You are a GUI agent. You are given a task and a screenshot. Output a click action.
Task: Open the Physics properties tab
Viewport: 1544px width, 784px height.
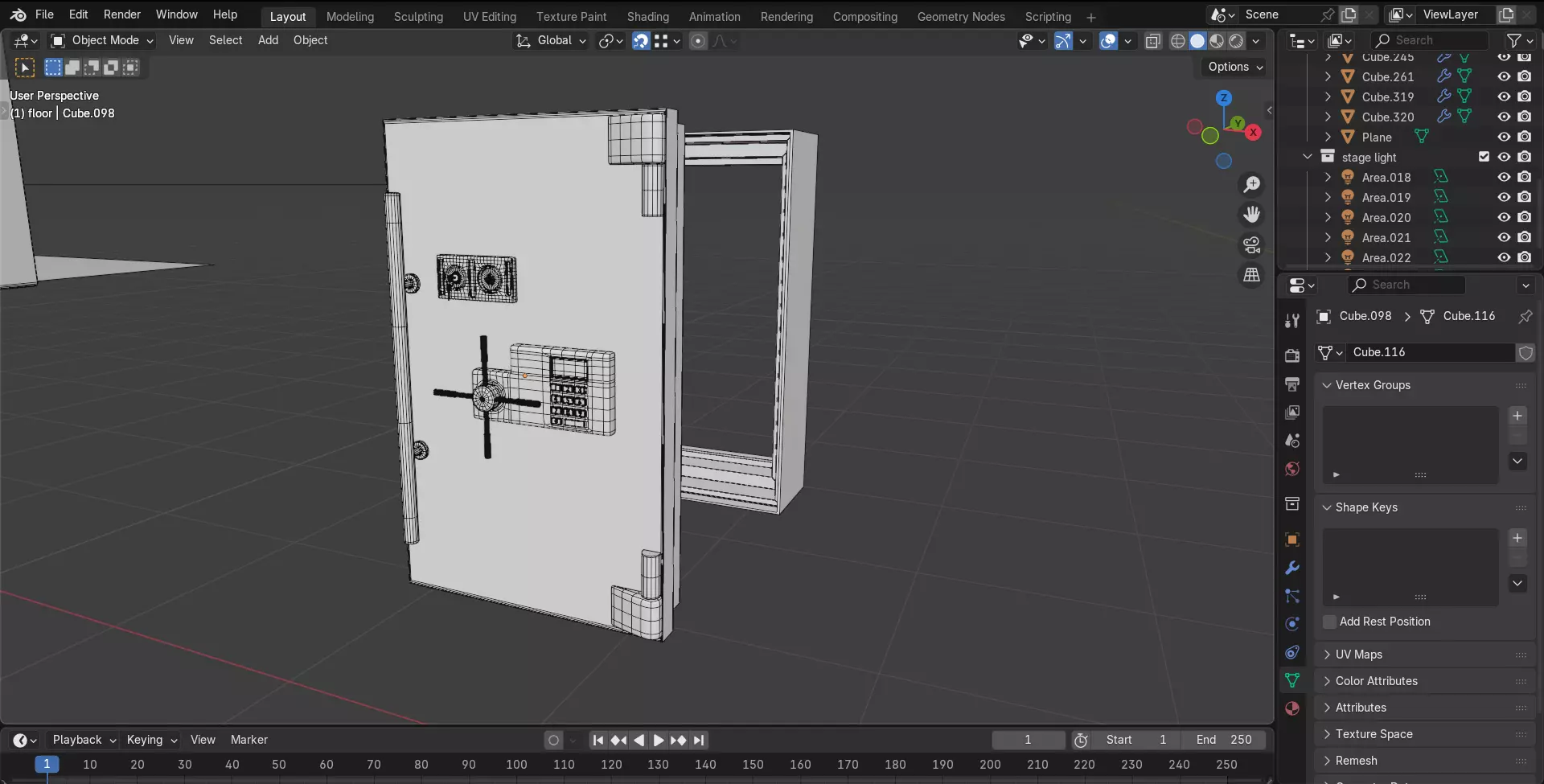(x=1292, y=624)
